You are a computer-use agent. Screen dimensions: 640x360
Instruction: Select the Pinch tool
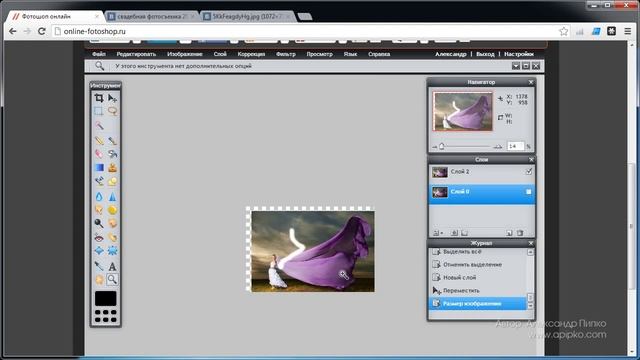(112, 251)
